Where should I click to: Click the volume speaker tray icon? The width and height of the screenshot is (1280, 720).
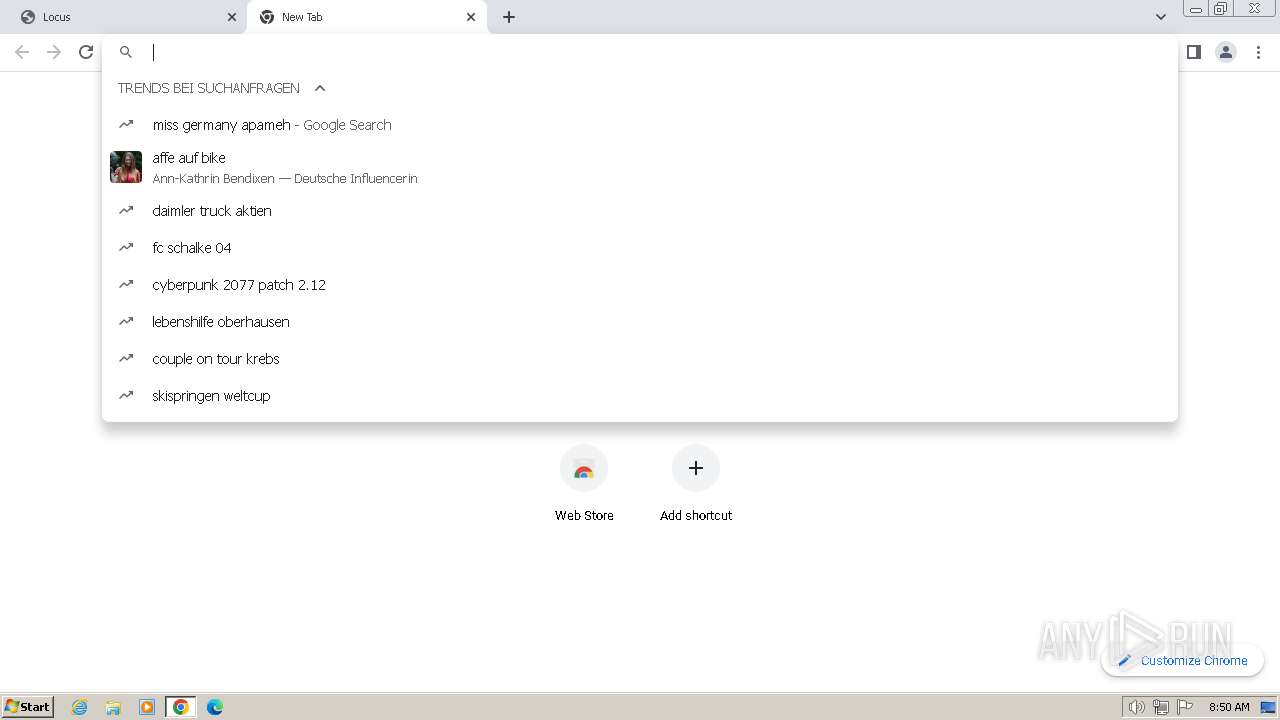(x=1136, y=707)
